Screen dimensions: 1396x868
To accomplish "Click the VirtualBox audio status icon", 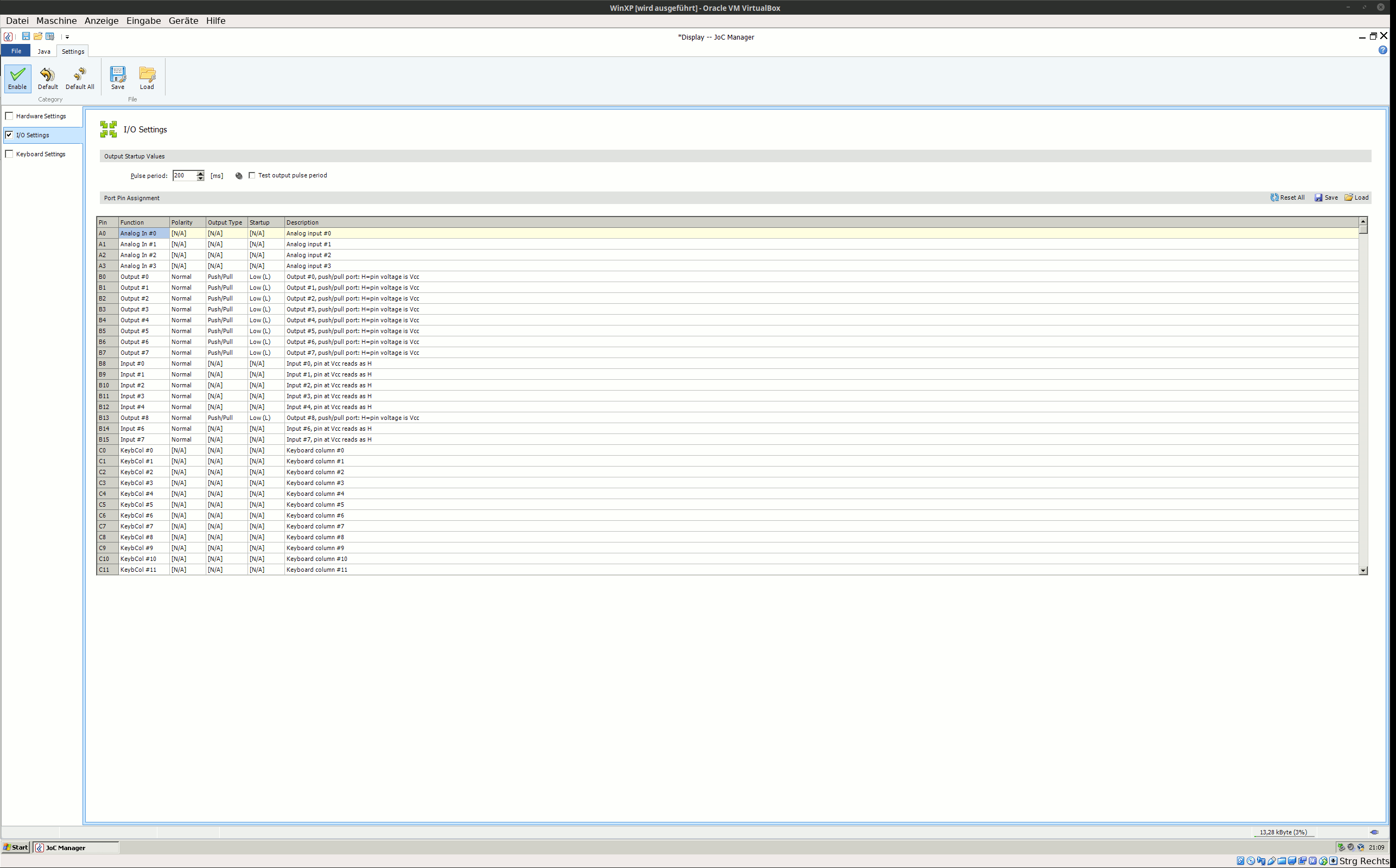I will [x=1261, y=861].
